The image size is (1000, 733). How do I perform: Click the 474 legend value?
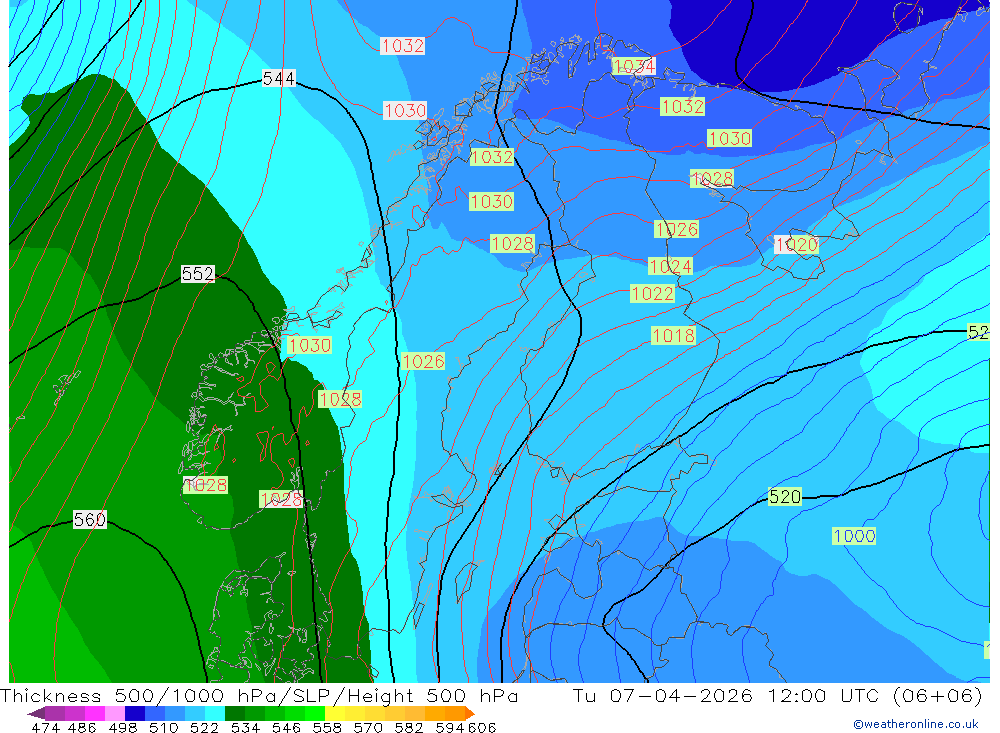46,727
